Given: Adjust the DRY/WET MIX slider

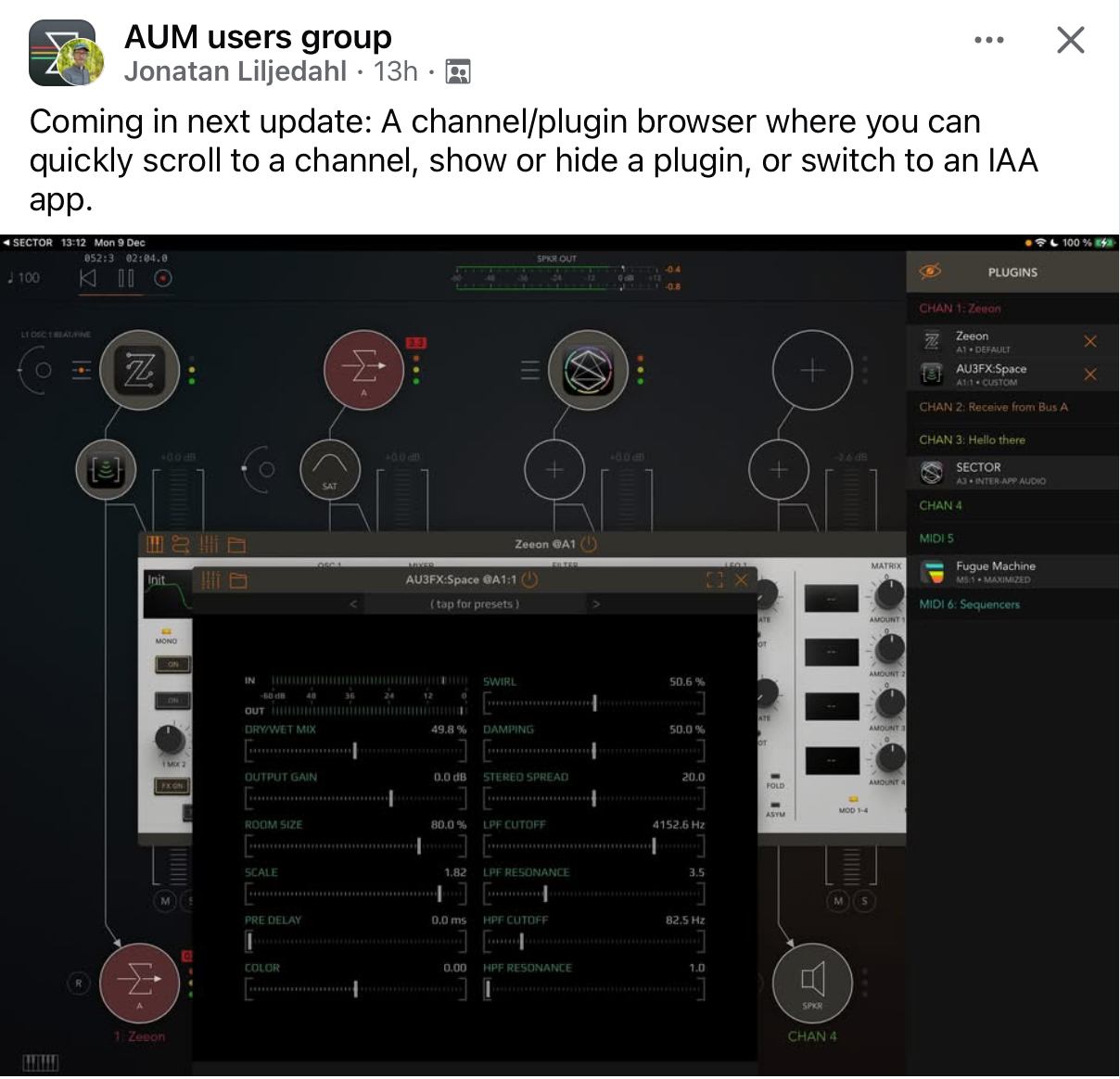Looking at the screenshot, I should (x=356, y=750).
